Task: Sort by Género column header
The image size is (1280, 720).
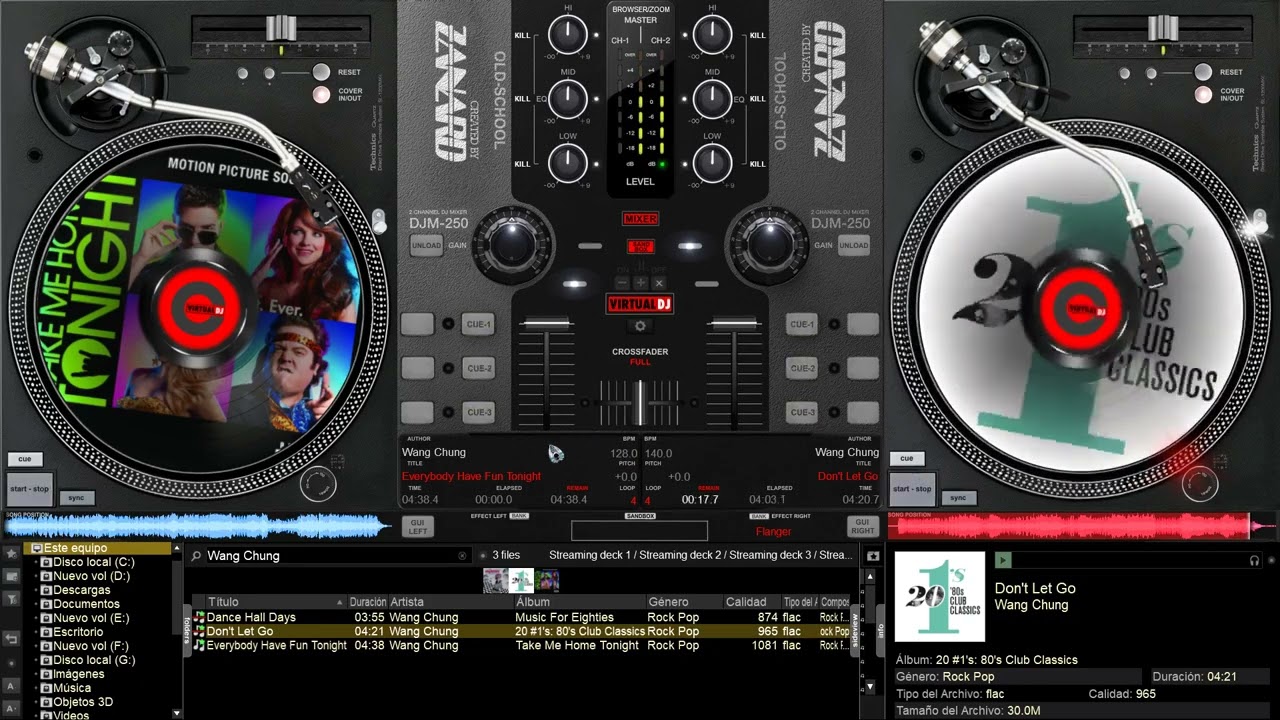Action: pyautogui.click(x=684, y=602)
